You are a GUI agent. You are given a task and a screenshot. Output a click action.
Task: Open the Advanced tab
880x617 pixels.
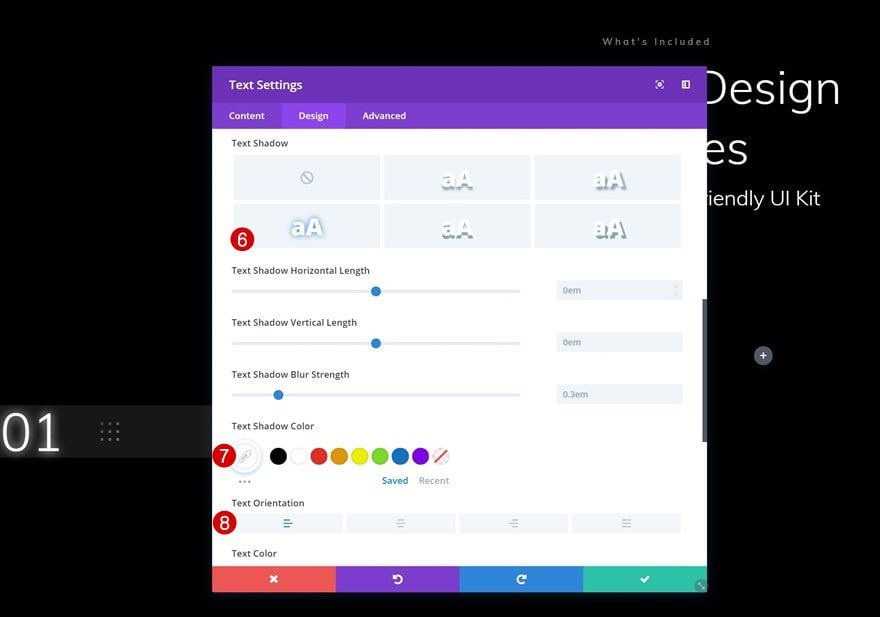point(384,116)
